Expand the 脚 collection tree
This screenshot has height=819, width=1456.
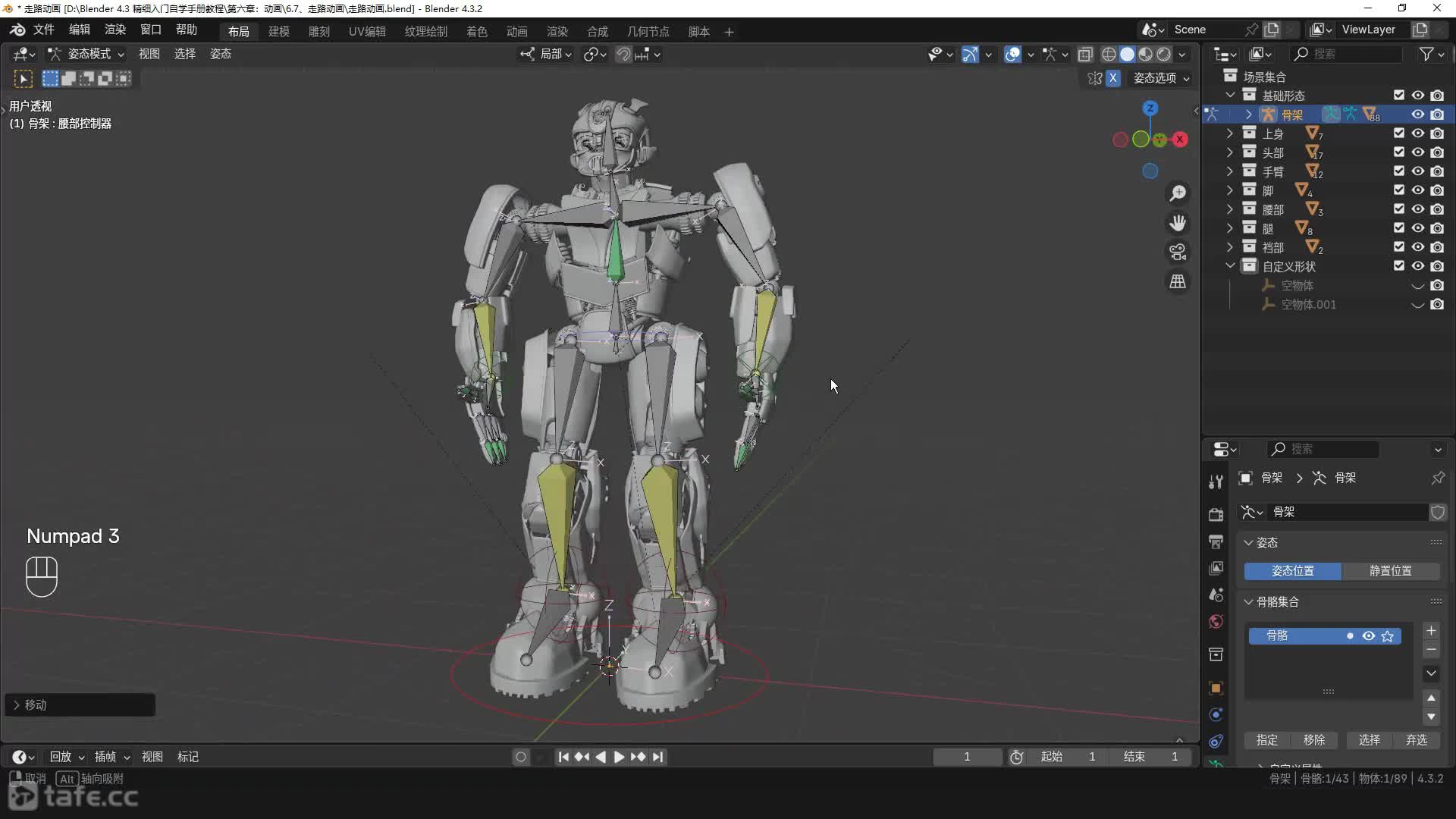click(x=1230, y=190)
